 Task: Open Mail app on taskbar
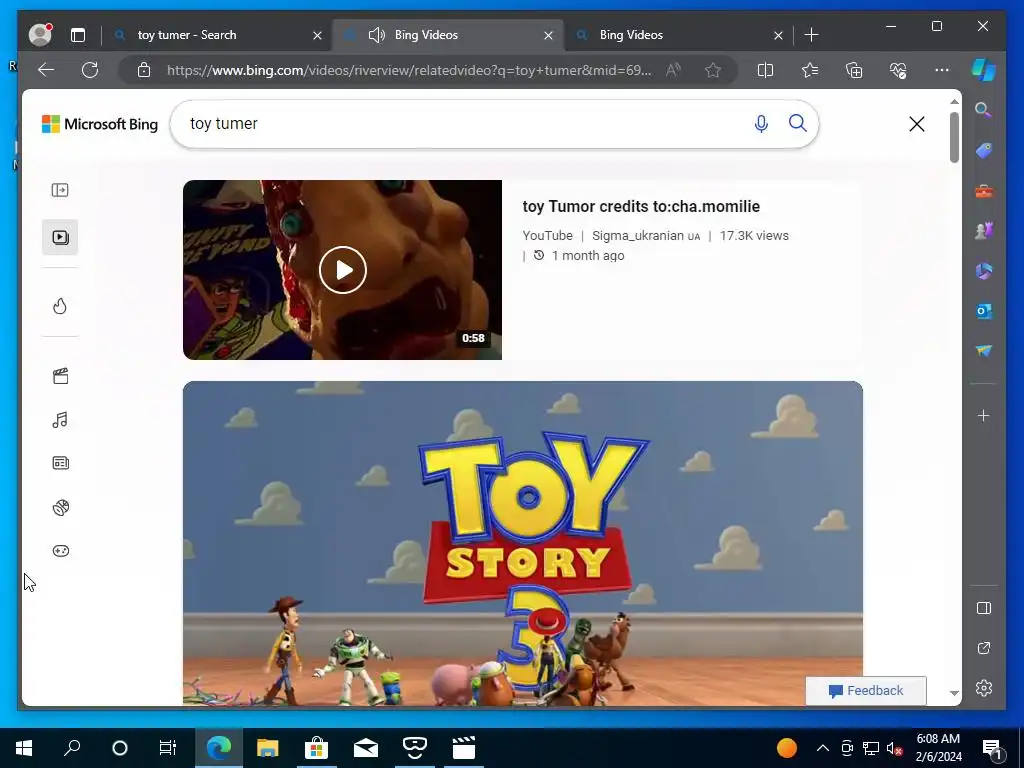[366, 748]
